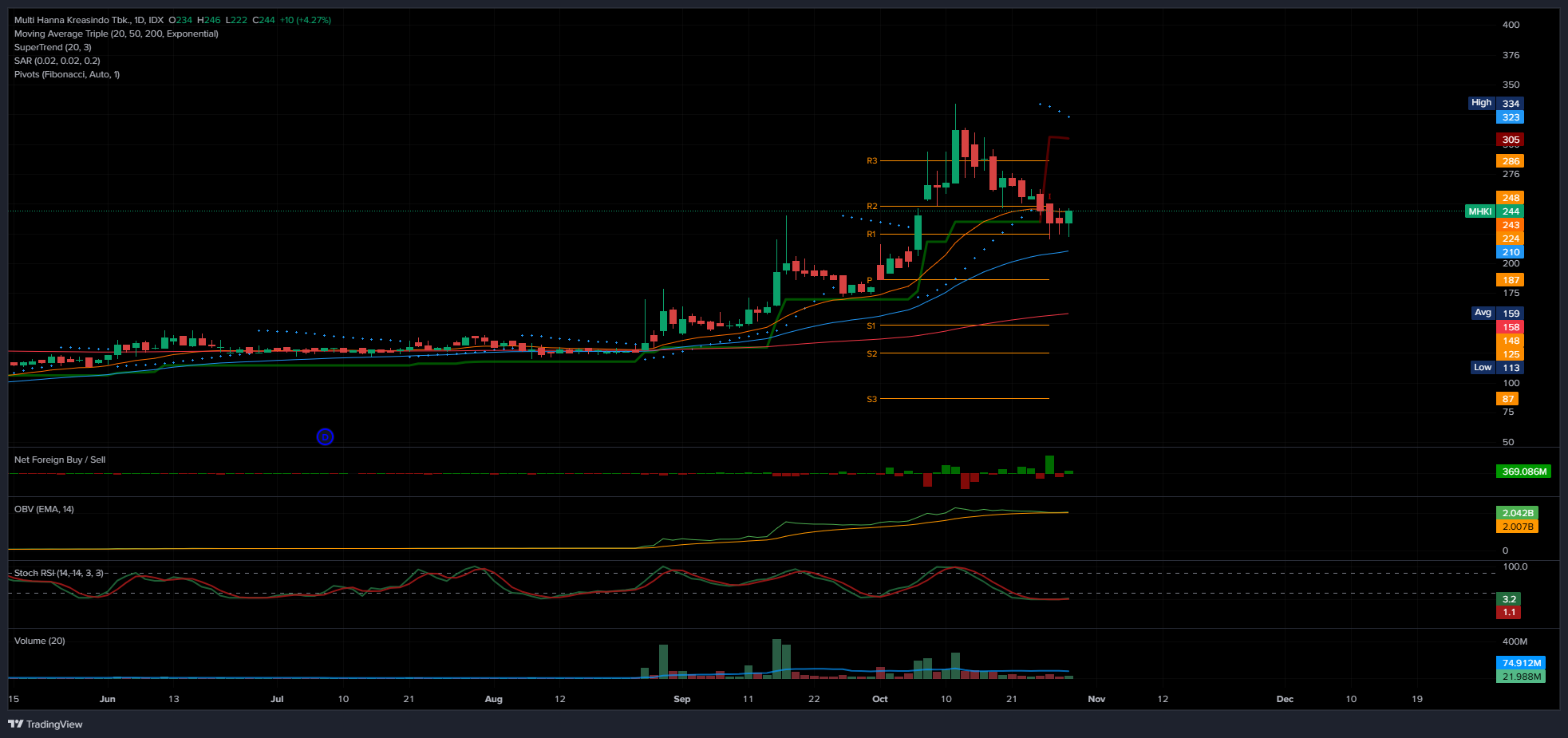1568x738 pixels.
Task: Click the Jul label on the time axis
Action: [x=277, y=699]
